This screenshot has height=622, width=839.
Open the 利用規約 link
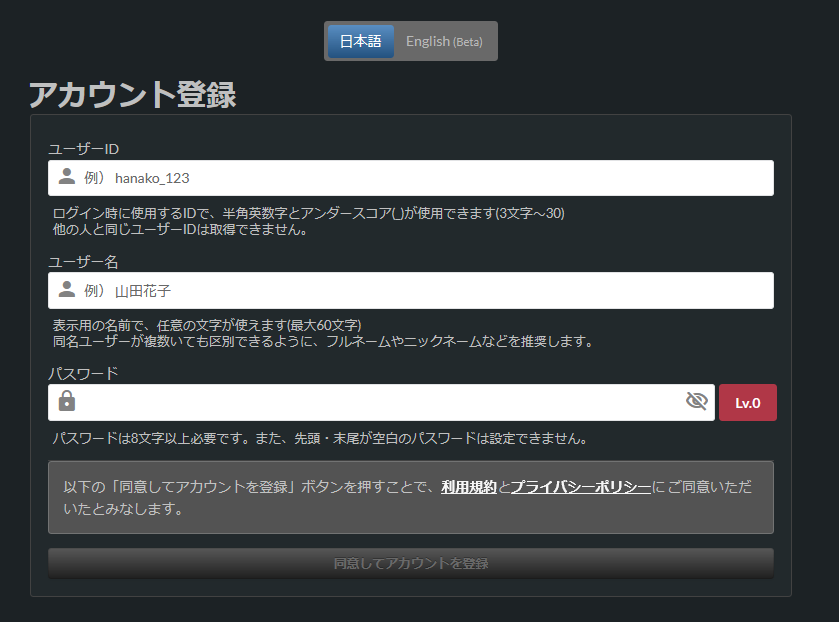coord(469,487)
